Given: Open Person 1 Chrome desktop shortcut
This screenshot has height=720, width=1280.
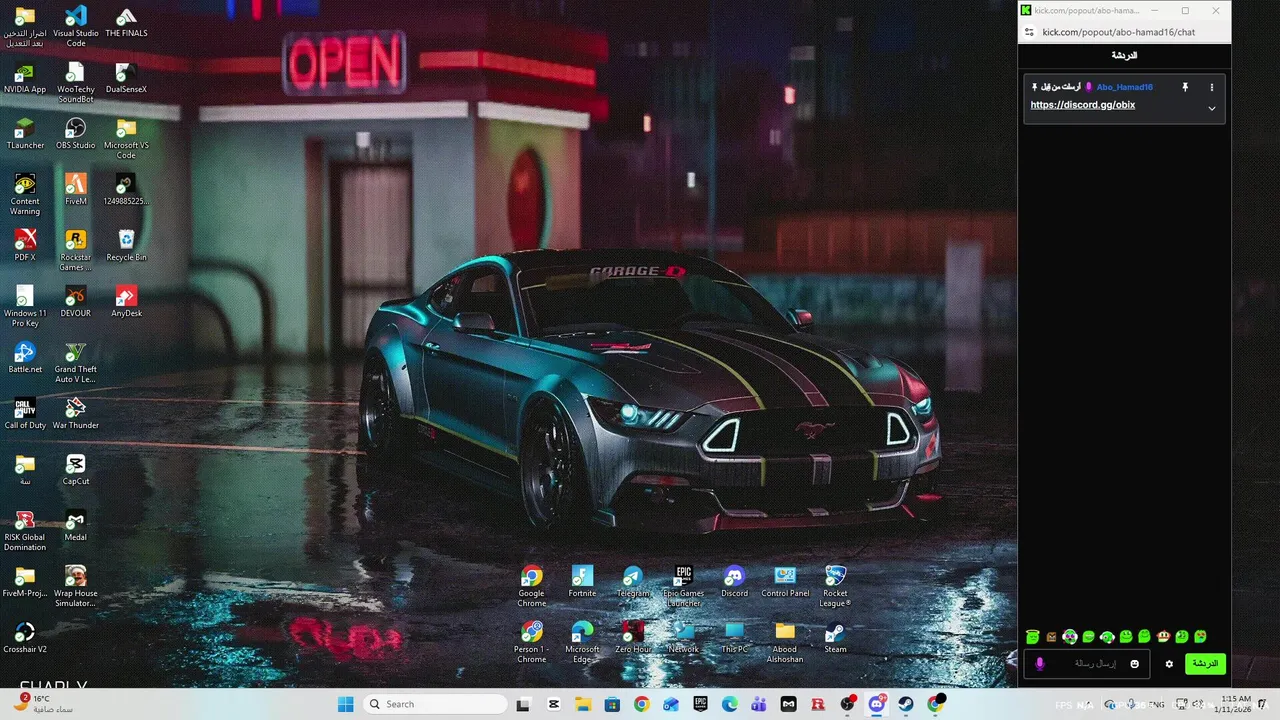Looking at the screenshot, I should click(531, 643).
